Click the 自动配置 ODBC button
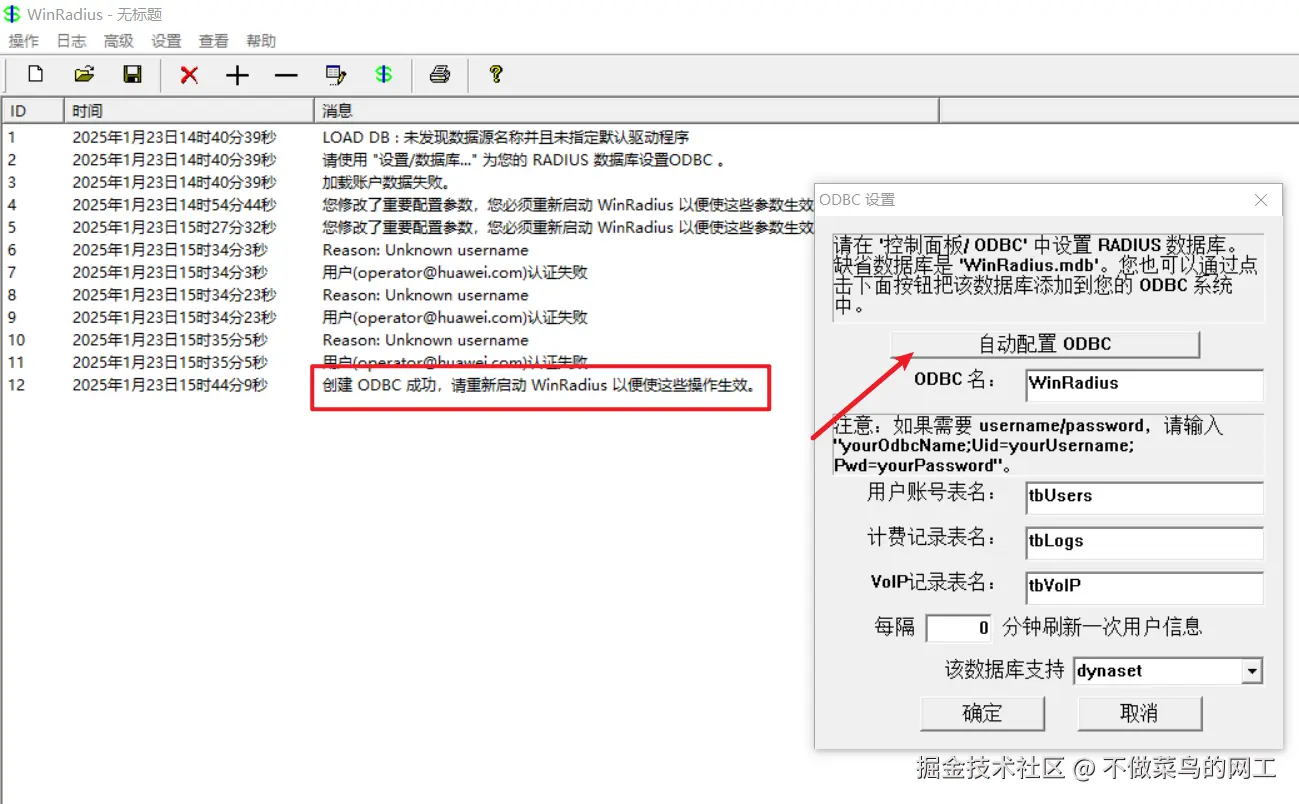 click(x=1045, y=344)
